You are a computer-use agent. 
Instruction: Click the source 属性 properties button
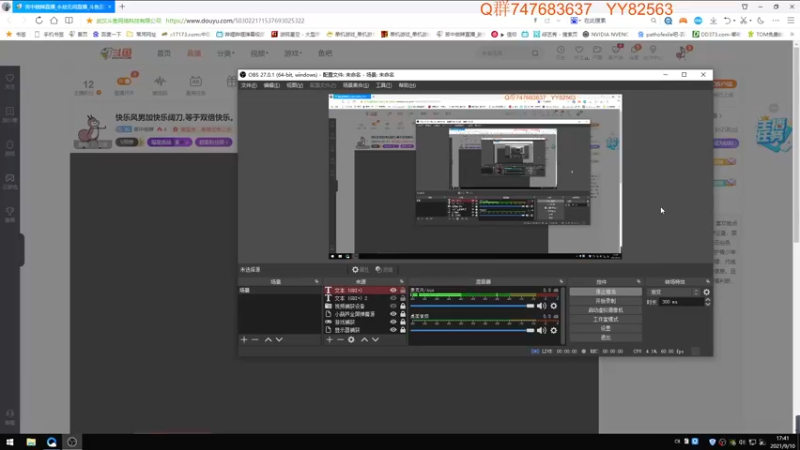361,270
